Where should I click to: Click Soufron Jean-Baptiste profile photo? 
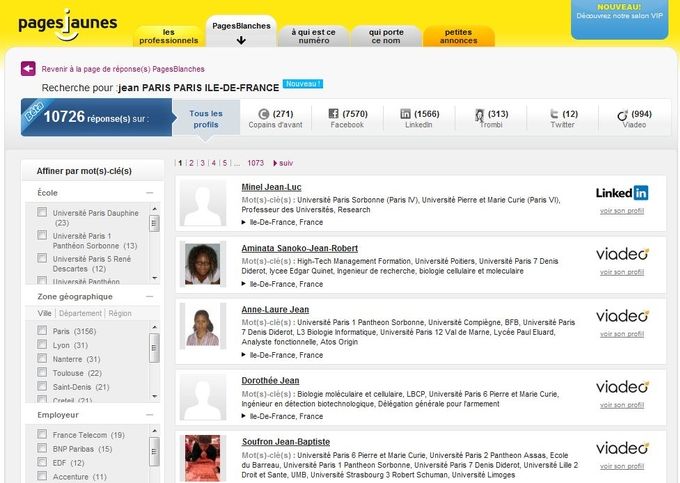(x=203, y=458)
